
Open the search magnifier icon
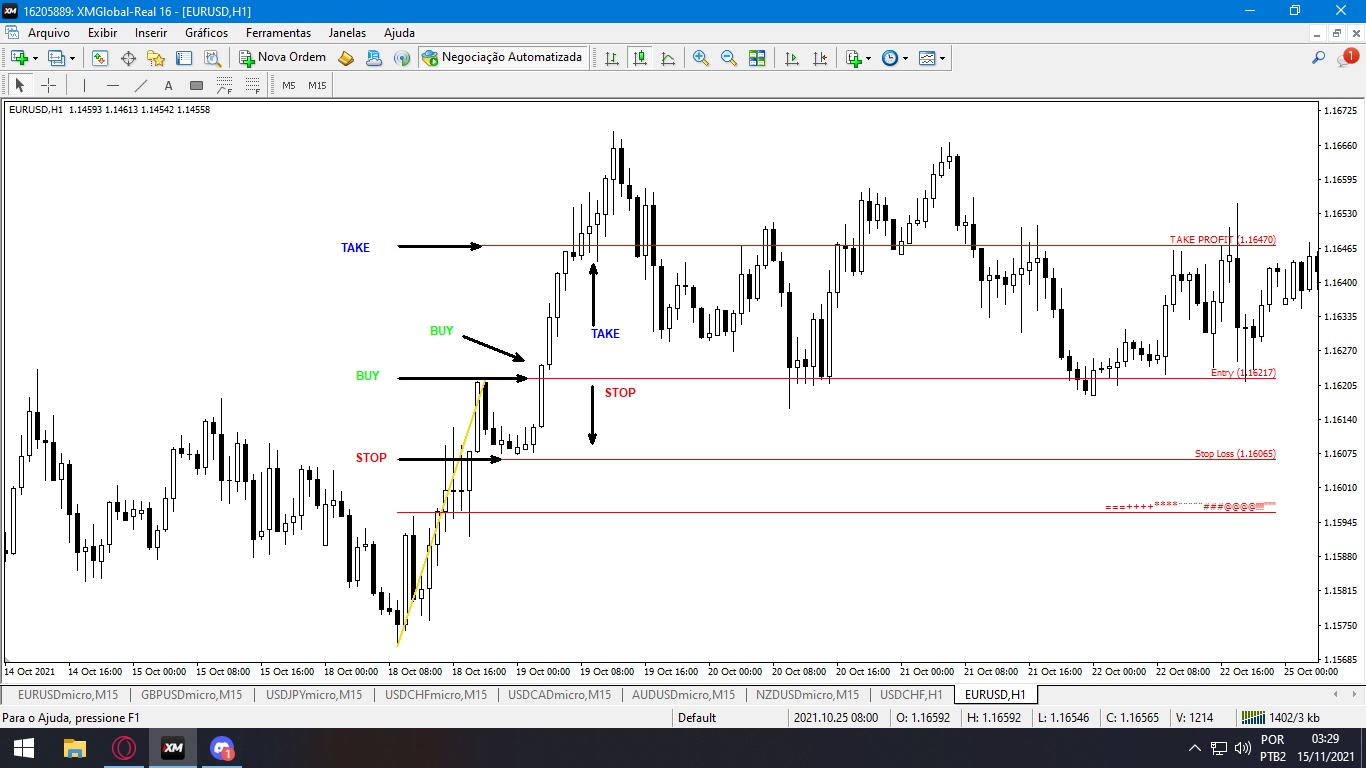[1319, 58]
